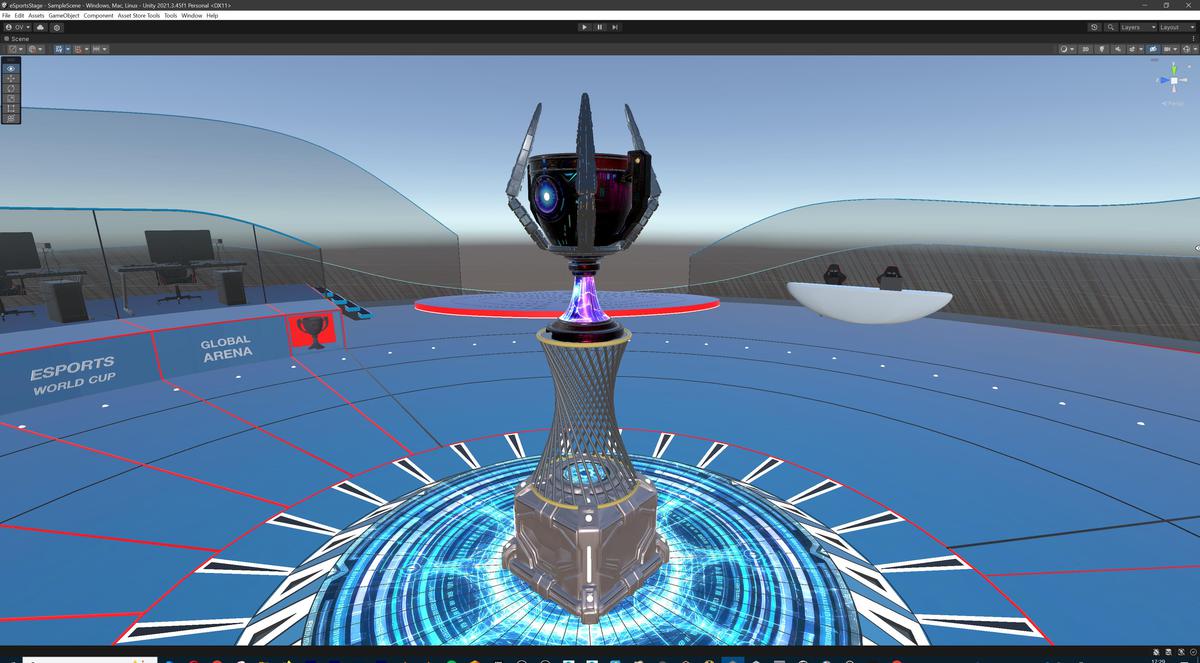Click the Pause playback control
The height and width of the screenshot is (663, 1200).
(598, 27)
